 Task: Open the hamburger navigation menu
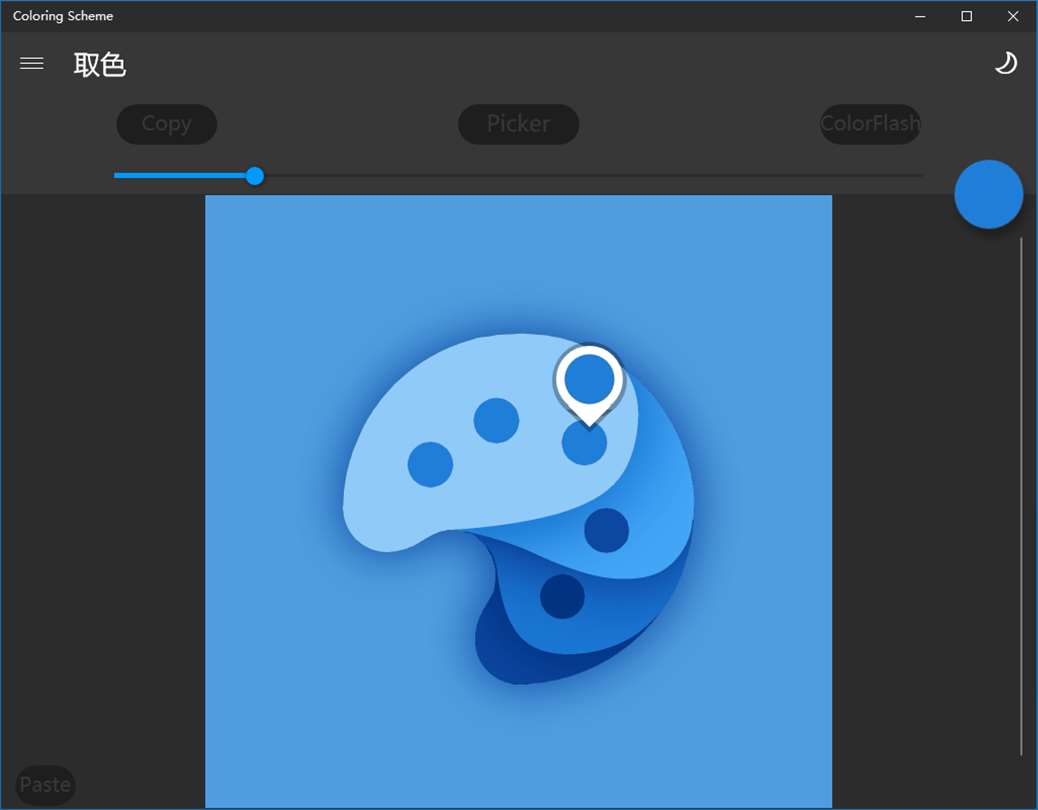pos(32,64)
